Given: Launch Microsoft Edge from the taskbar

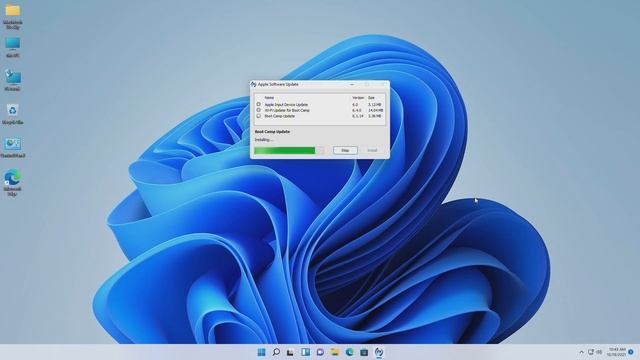Looking at the screenshot, I should pos(349,352).
